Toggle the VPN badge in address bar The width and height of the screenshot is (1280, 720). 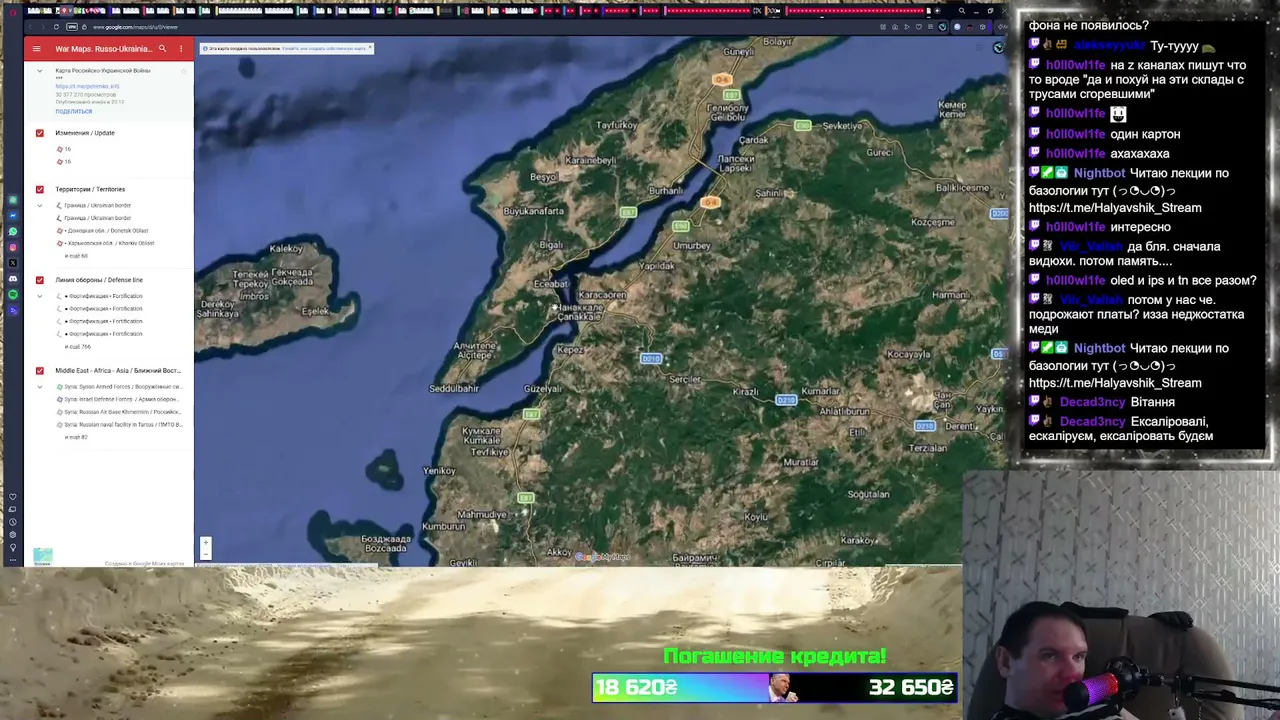click(x=72, y=27)
